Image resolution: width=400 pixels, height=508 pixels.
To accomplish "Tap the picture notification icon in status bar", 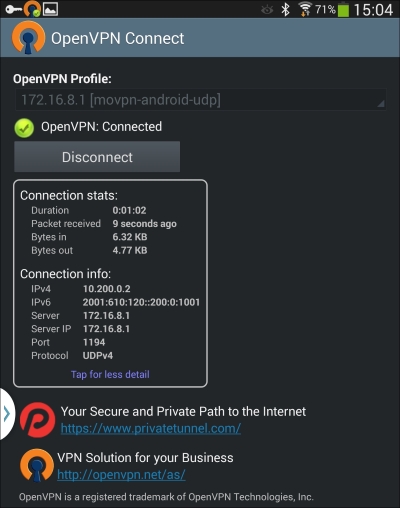I will [x=50, y=9].
